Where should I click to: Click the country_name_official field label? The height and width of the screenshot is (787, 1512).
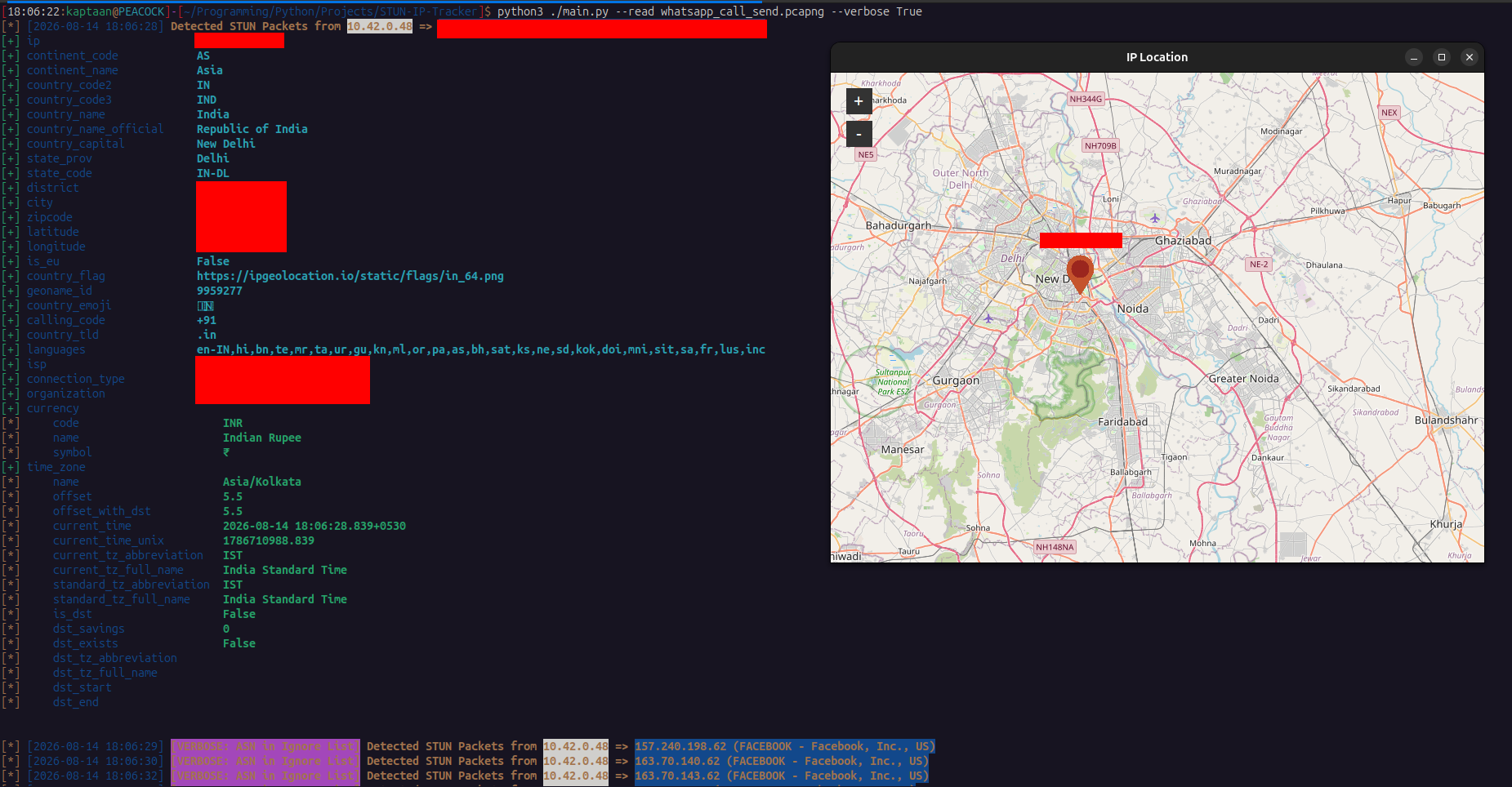coord(95,129)
